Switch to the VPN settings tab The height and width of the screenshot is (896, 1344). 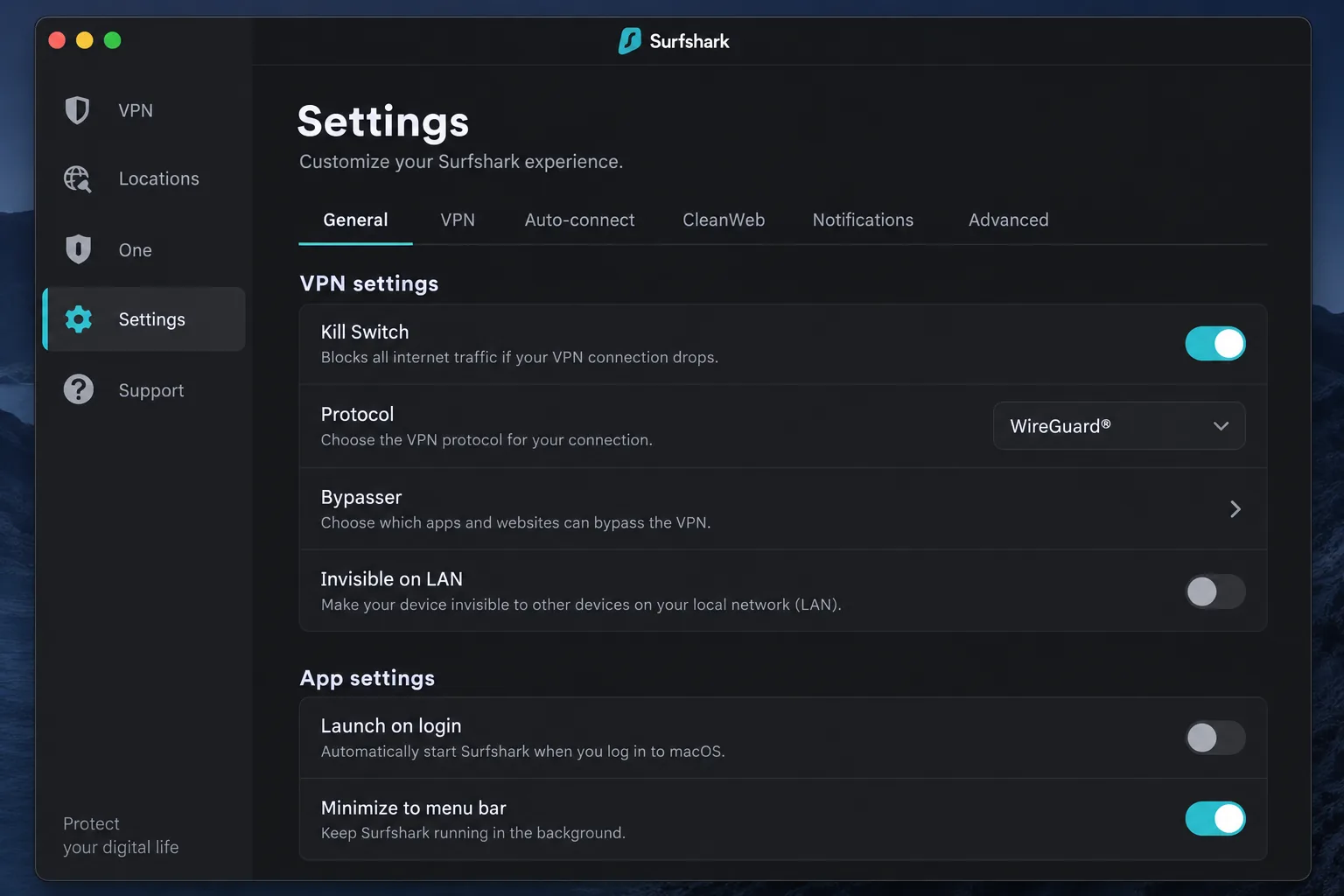458,220
